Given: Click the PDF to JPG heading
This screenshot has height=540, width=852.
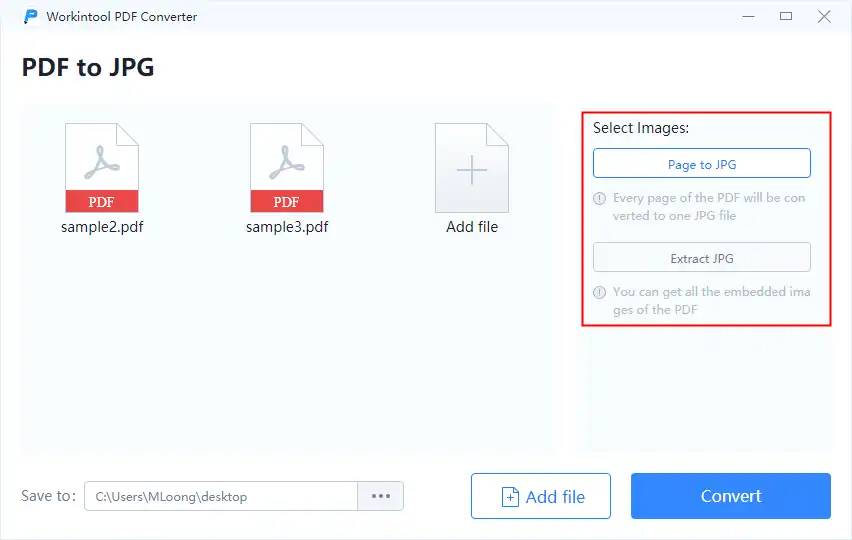Looking at the screenshot, I should click(x=87, y=67).
